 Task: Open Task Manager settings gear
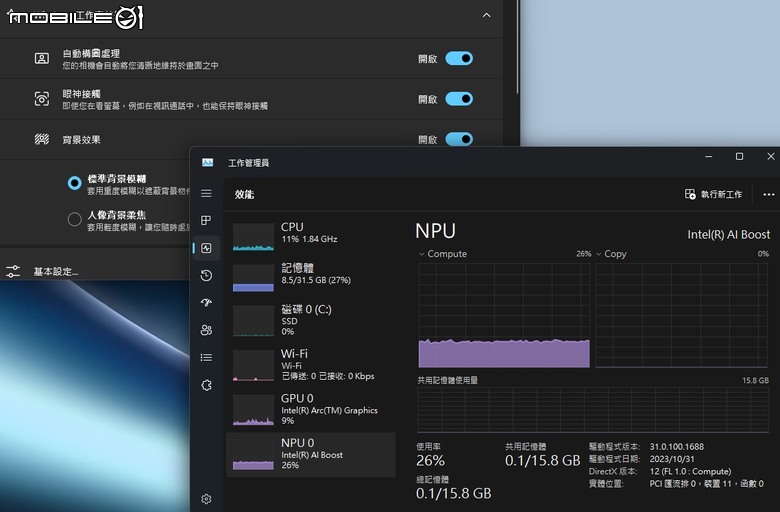206,499
